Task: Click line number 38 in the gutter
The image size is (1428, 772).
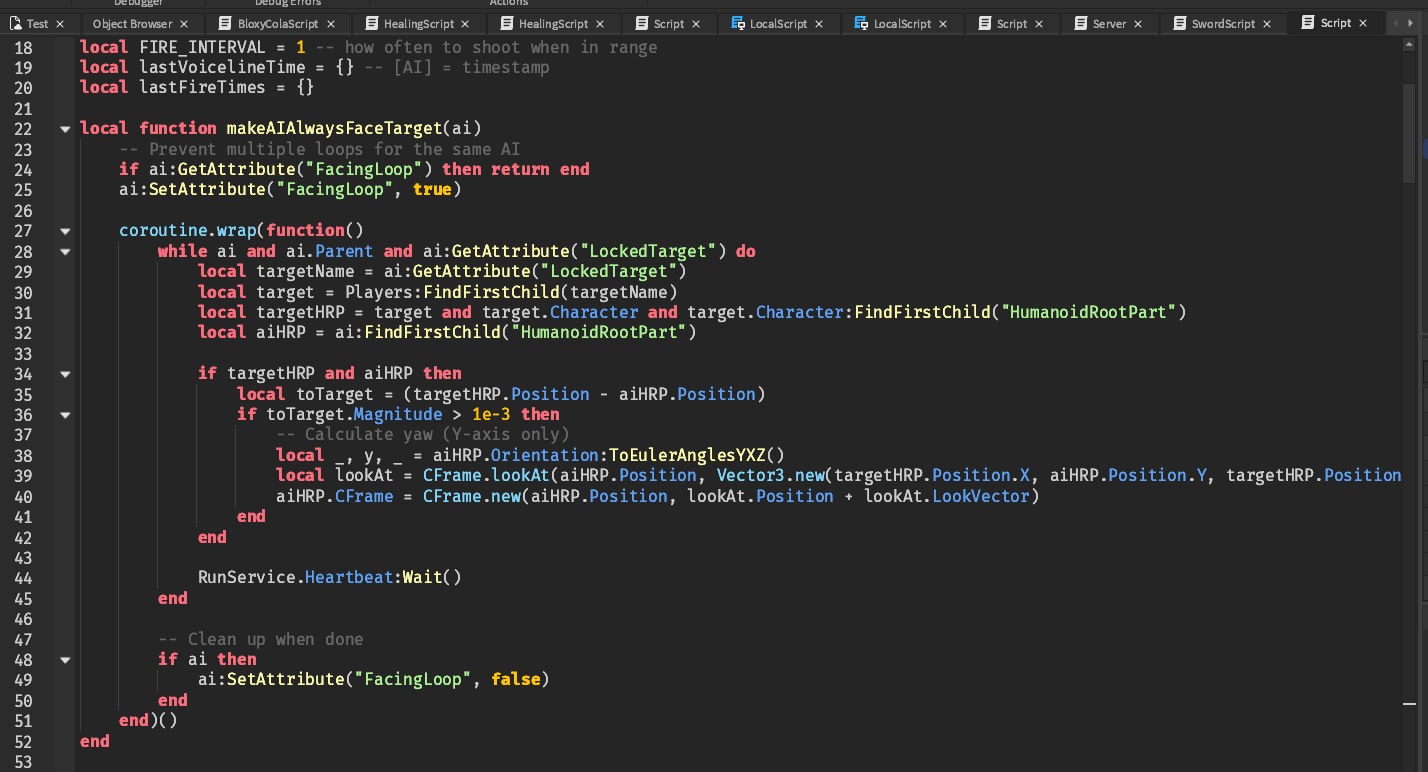Action: 24,455
